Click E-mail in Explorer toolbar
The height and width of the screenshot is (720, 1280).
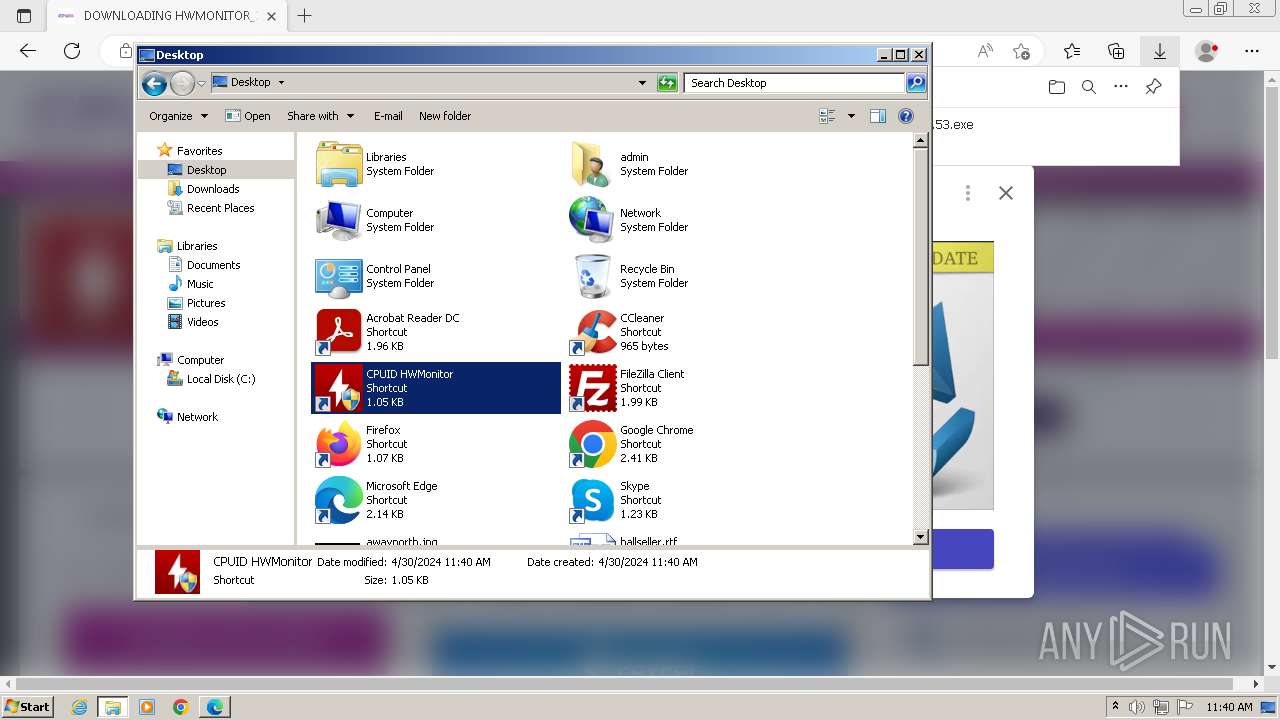coord(388,116)
